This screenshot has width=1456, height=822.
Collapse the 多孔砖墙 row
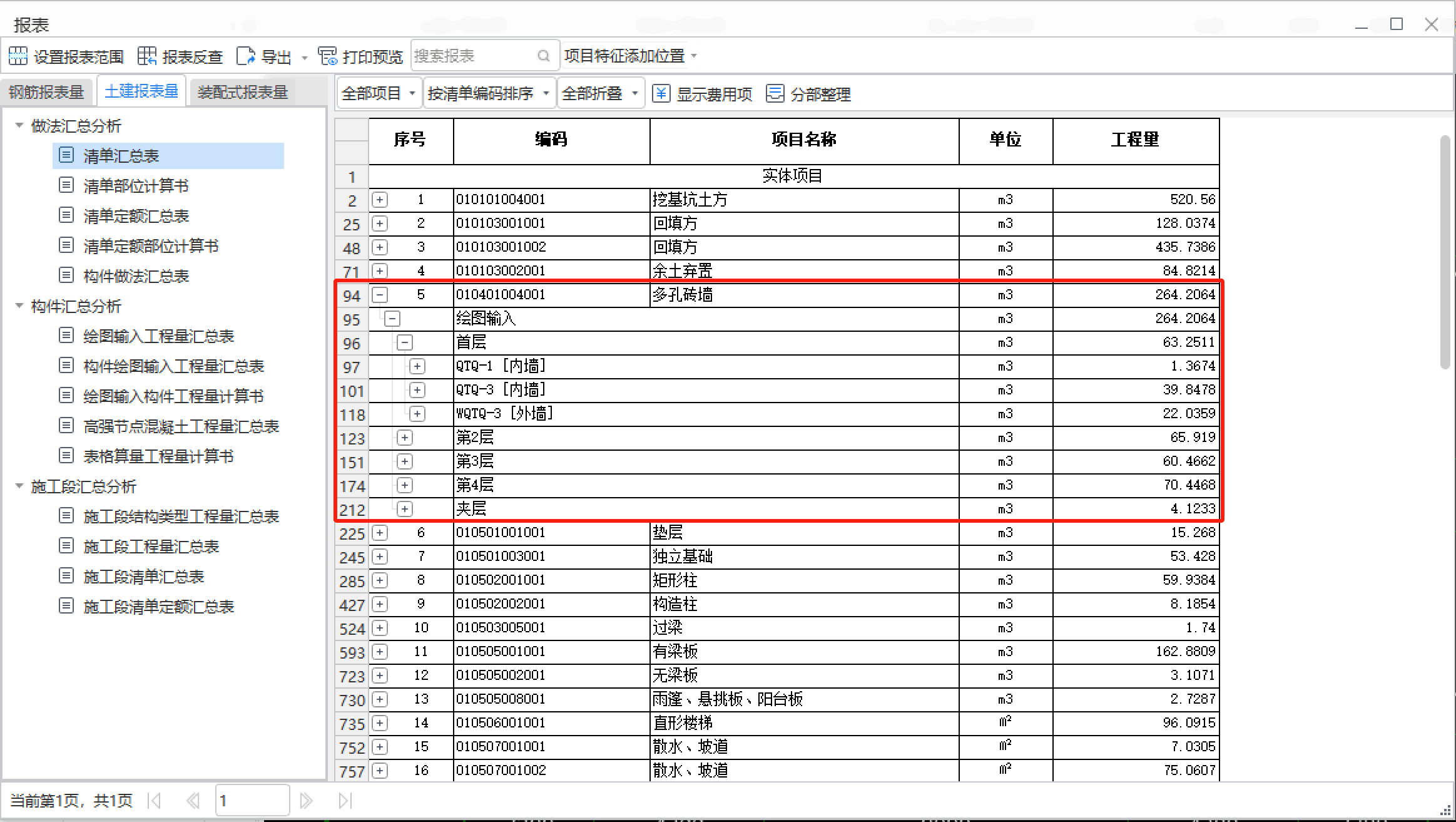pos(380,295)
